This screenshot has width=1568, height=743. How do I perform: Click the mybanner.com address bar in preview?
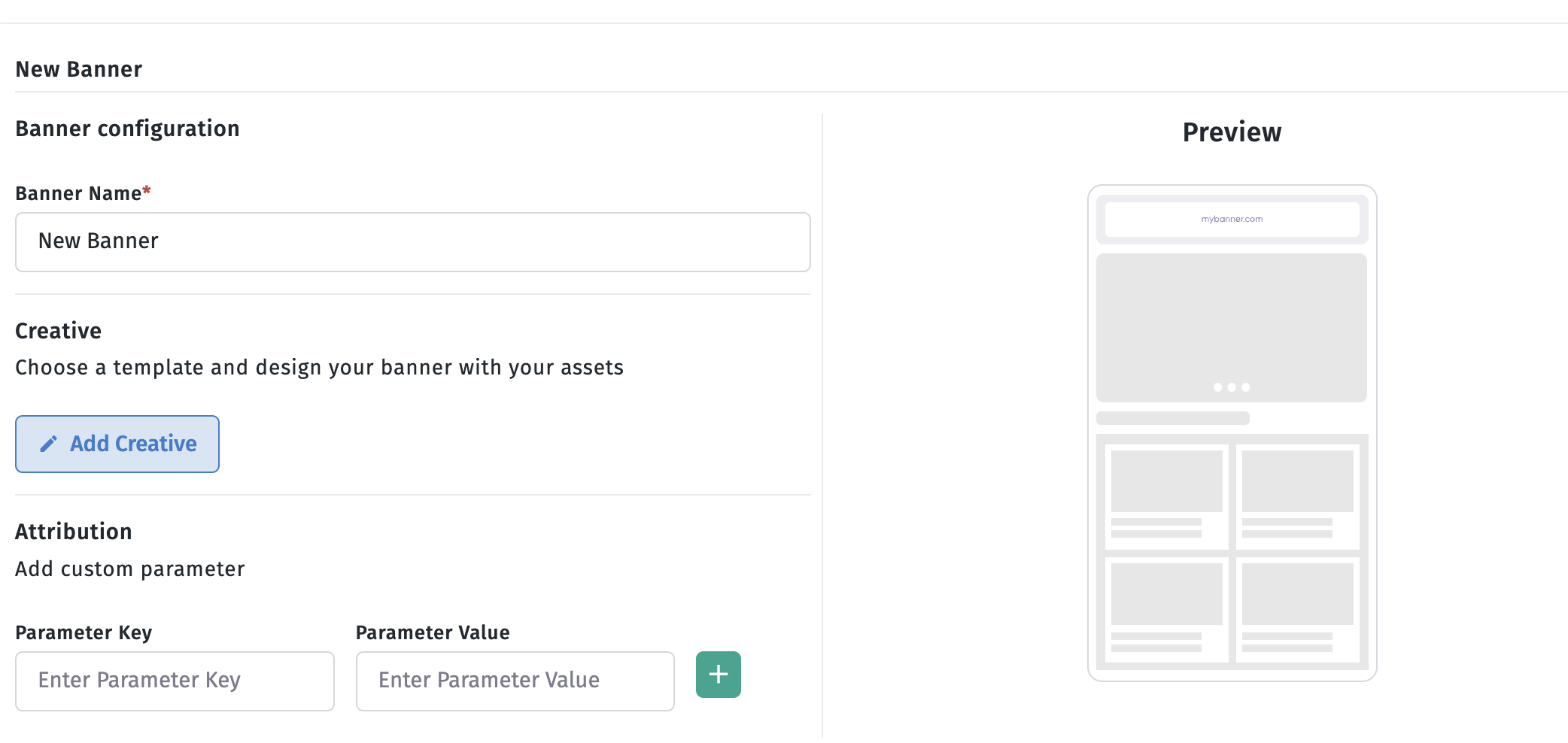[x=1232, y=219]
